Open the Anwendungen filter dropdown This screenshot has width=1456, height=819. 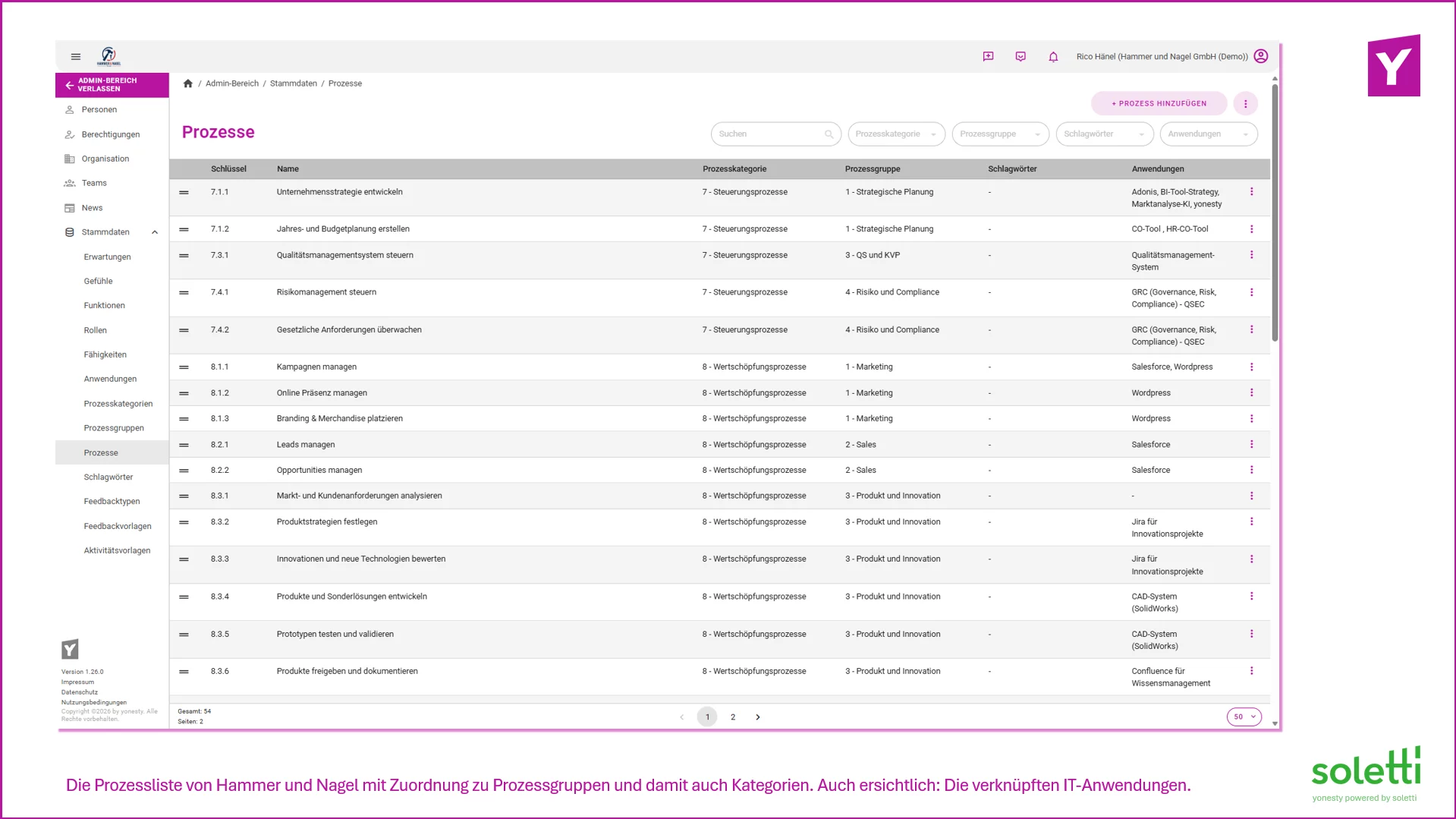(x=1209, y=134)
